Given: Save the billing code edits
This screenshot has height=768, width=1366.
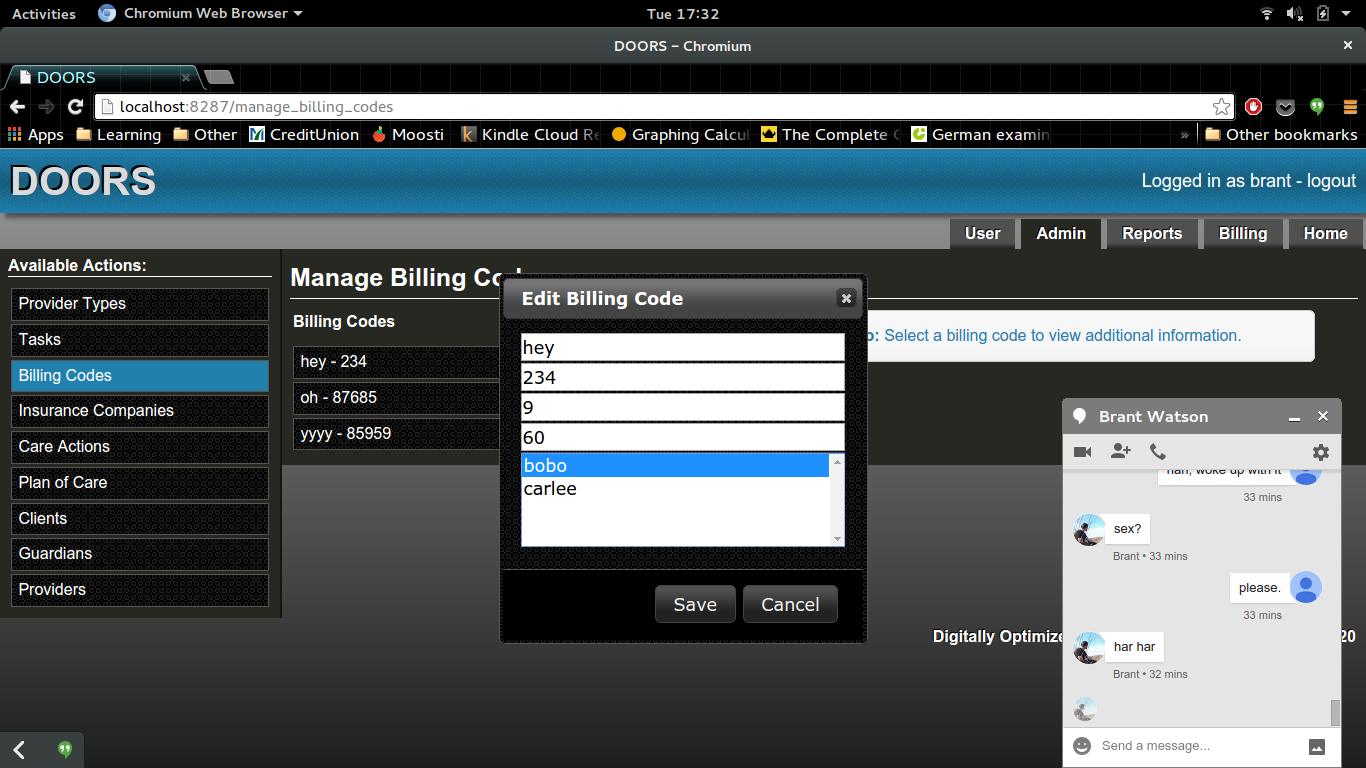Looking at the screenshot, I should [x=695, y=604].
